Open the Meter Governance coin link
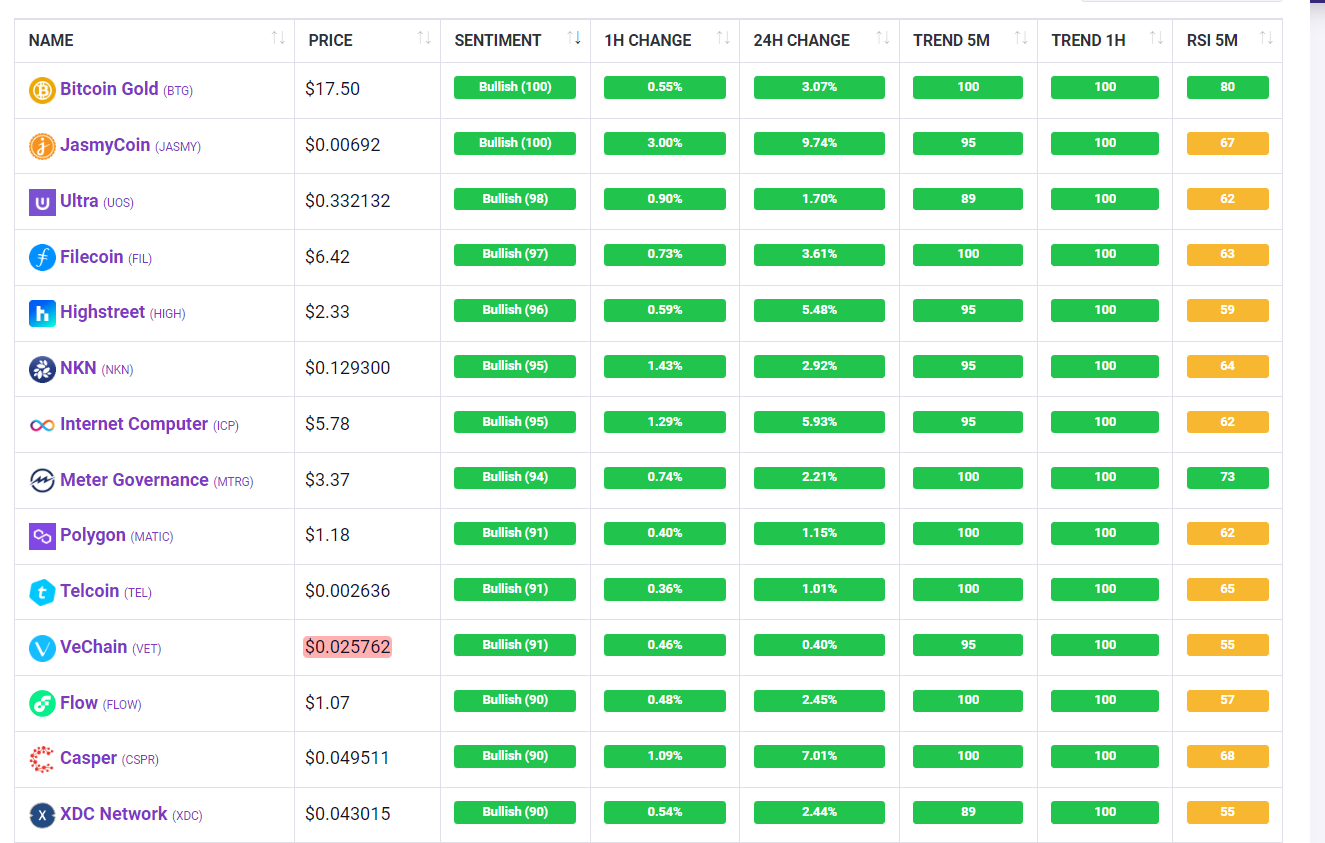1325x843 pixels. 134,480
